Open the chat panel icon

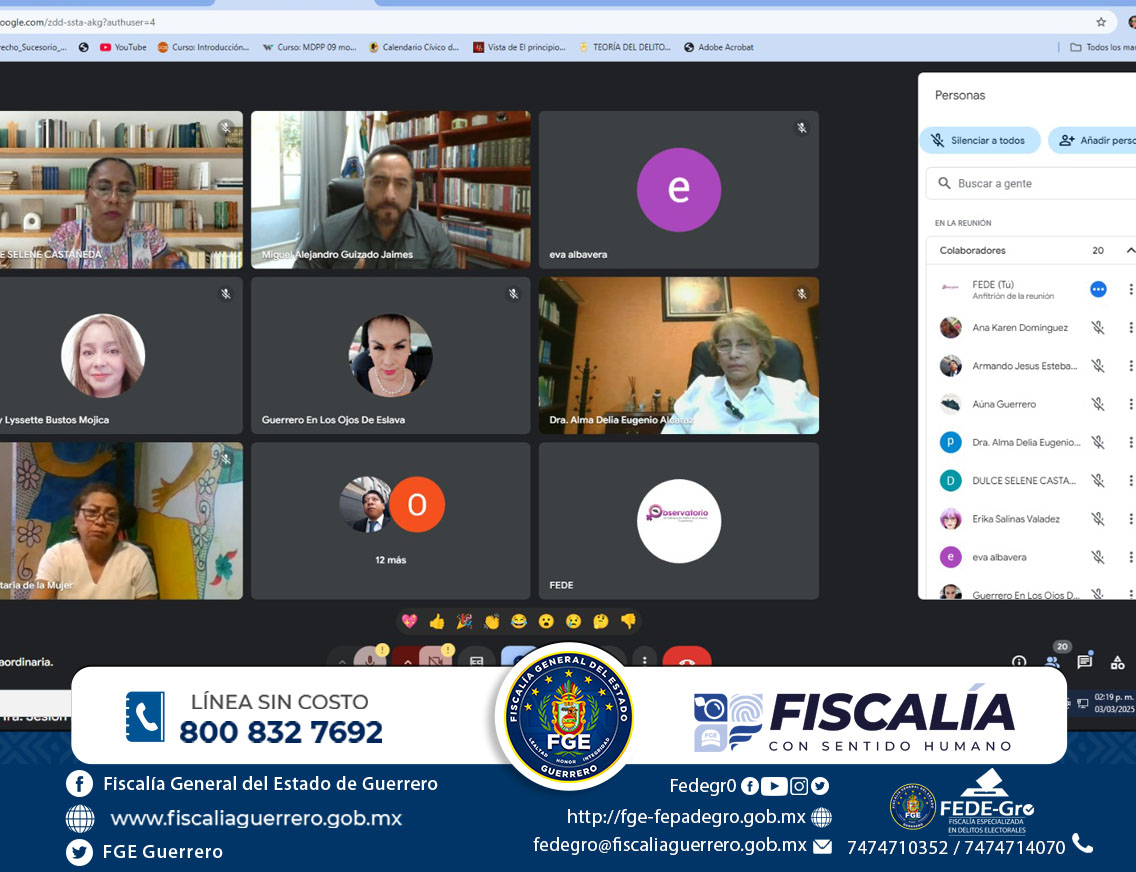pyautogui.click(x=1085, y=661)
